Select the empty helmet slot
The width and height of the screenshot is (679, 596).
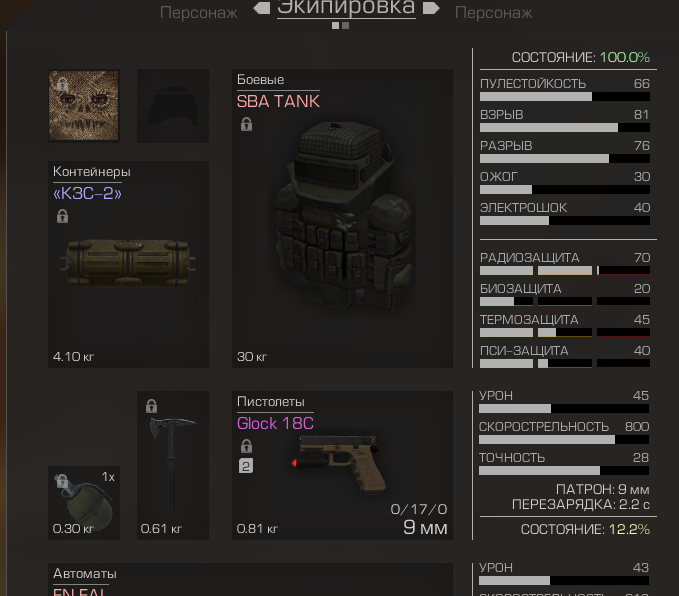tap(173, 106)
